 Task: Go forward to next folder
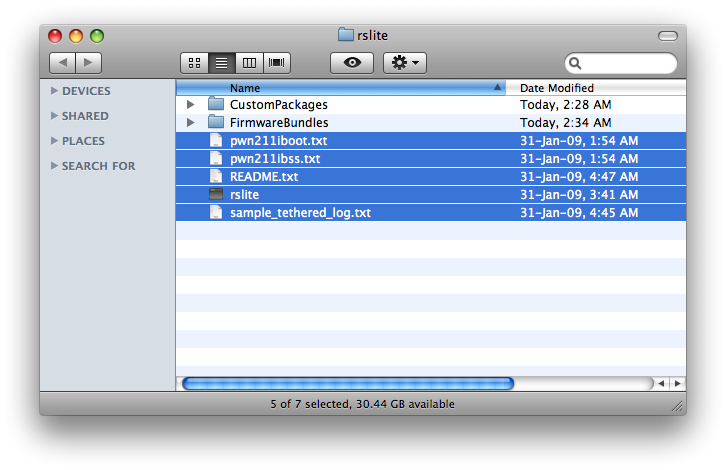(x=89, y=63)
